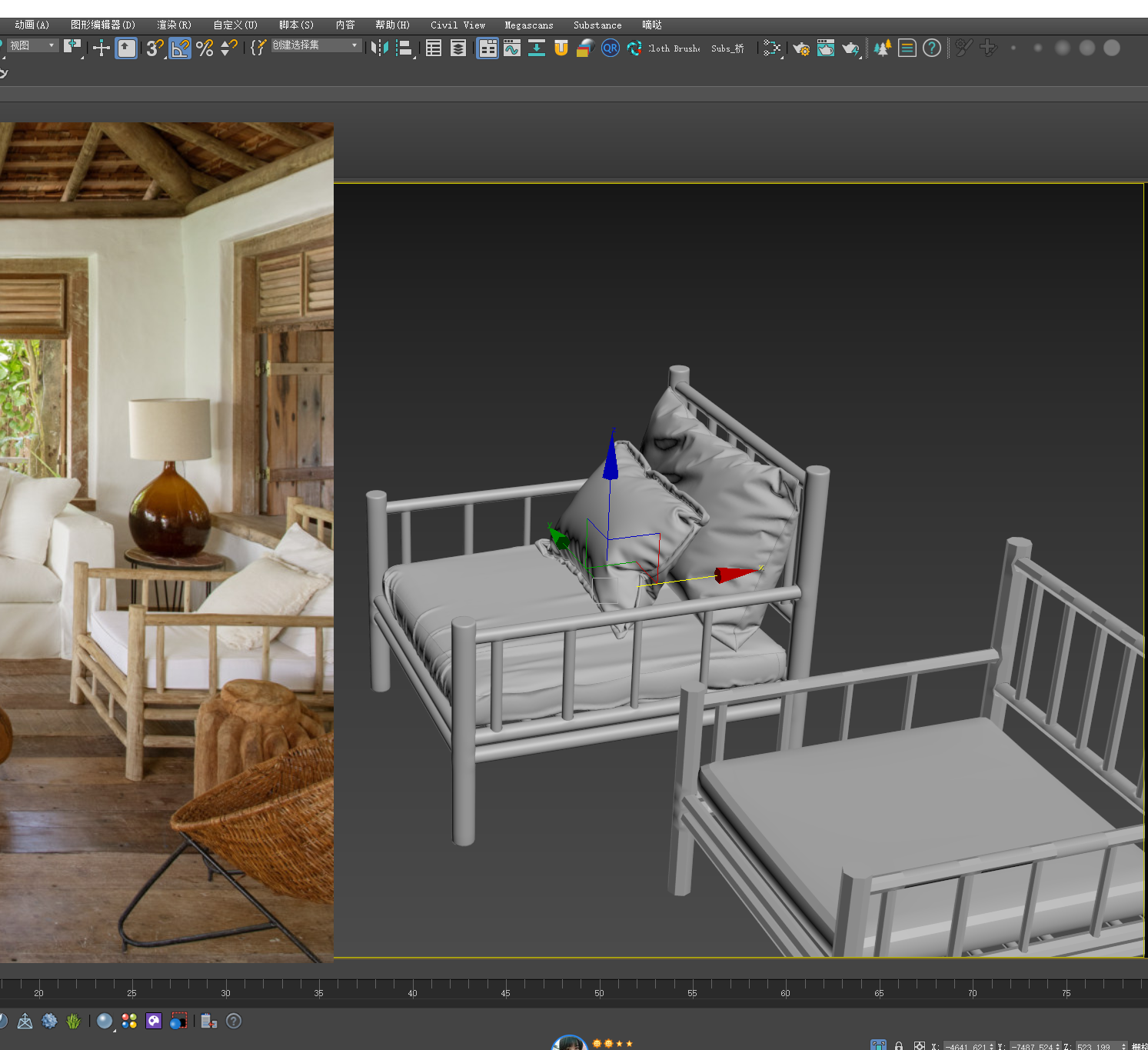Toggle the 3D Snaps button
Screen dimensions: 1148x1050
point(155,48)
